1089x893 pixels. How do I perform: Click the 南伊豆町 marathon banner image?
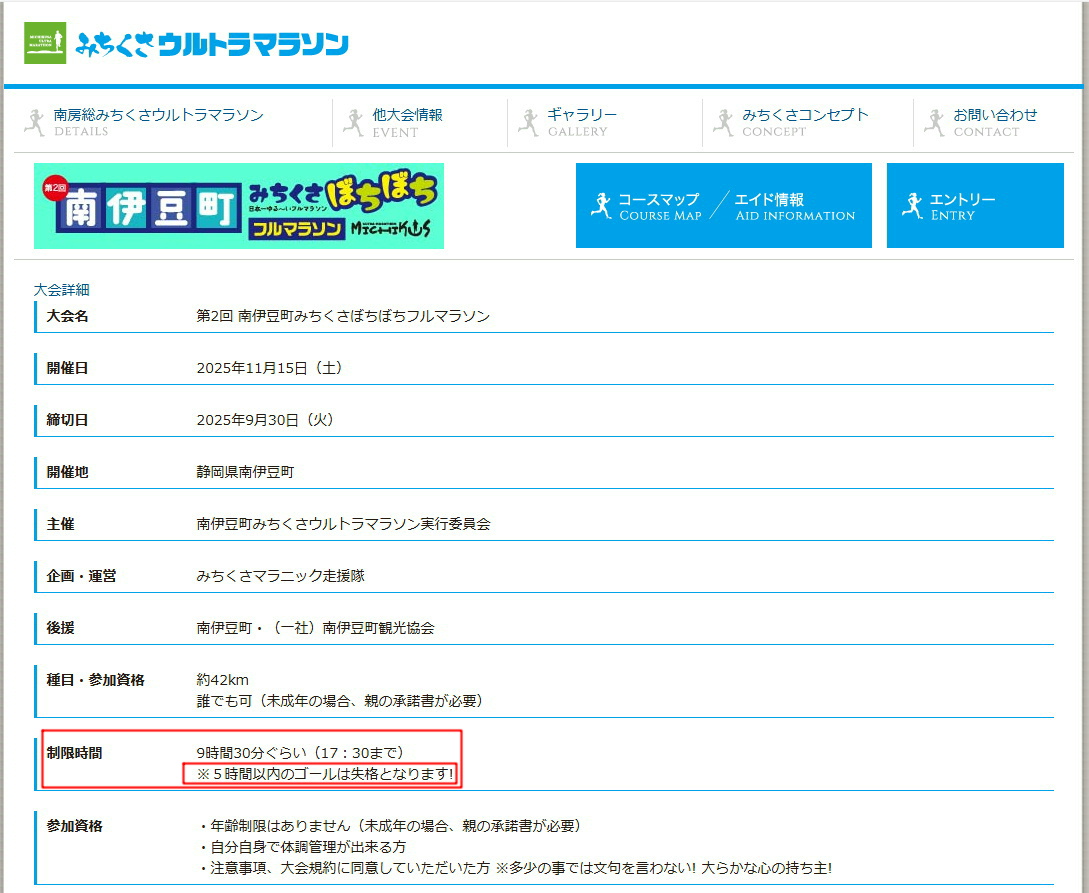239,206
